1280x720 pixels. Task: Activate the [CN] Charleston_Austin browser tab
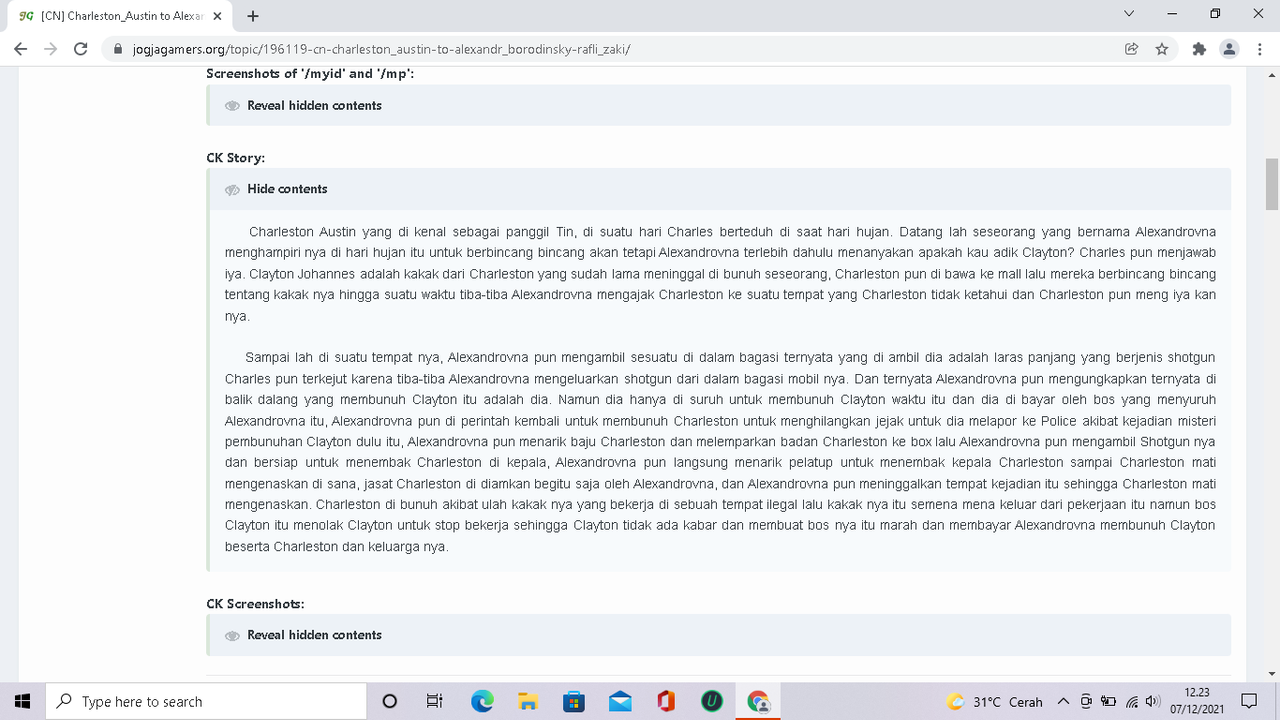(x=120, y=16)
